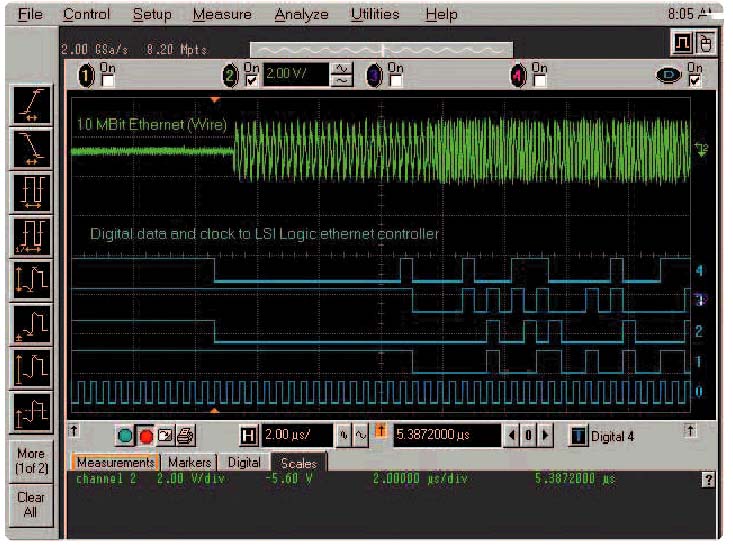Click digital channel 0 label
Image resolution: width=733 pixels, height=545 pixels.
(x=699, y=391)
